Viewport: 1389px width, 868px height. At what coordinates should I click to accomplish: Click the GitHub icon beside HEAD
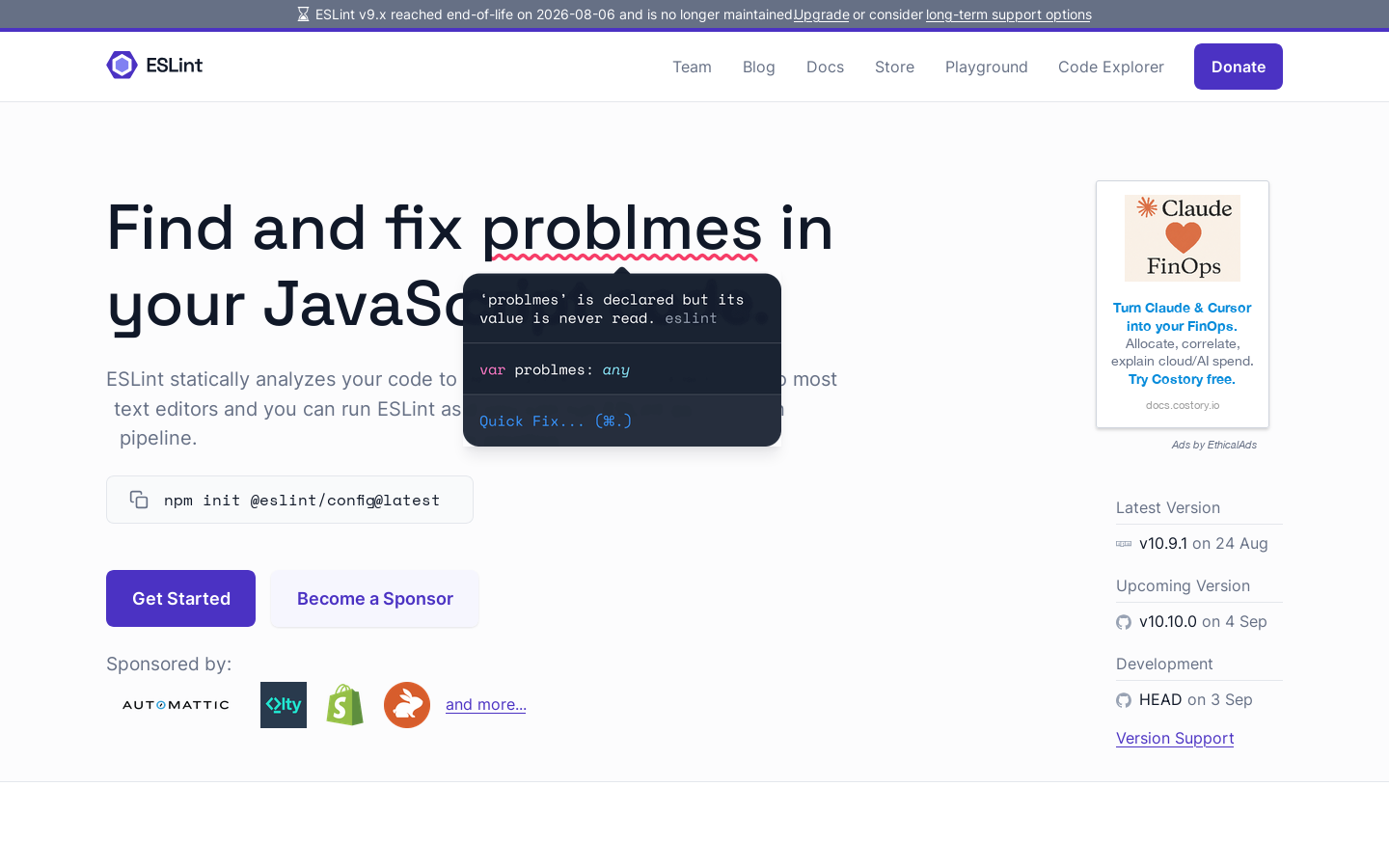pos(1124,700)
